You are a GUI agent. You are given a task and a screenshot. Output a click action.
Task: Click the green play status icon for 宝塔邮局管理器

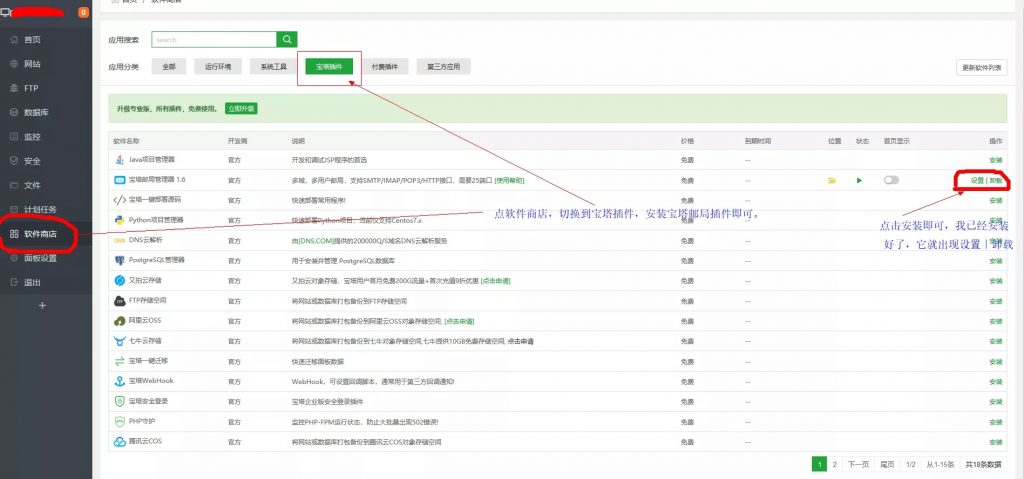click(858, 180)
